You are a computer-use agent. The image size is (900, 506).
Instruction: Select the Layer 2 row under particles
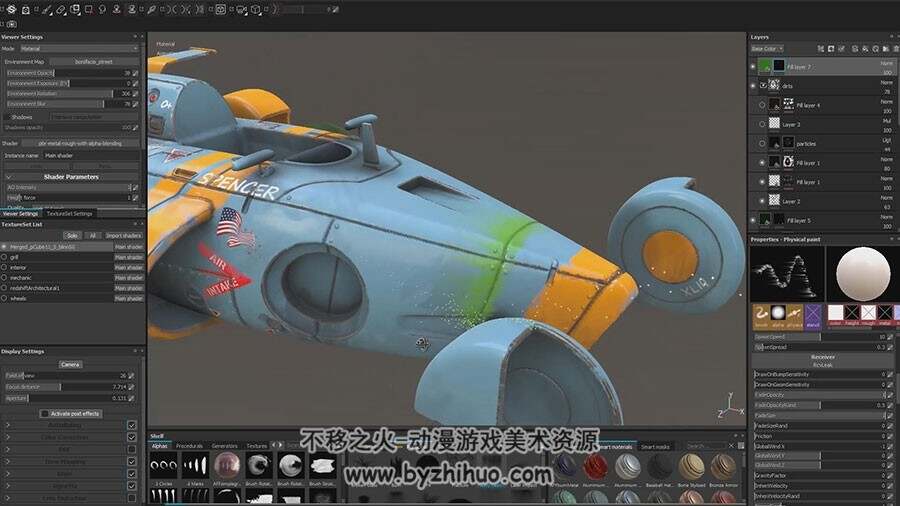(824, 201)
